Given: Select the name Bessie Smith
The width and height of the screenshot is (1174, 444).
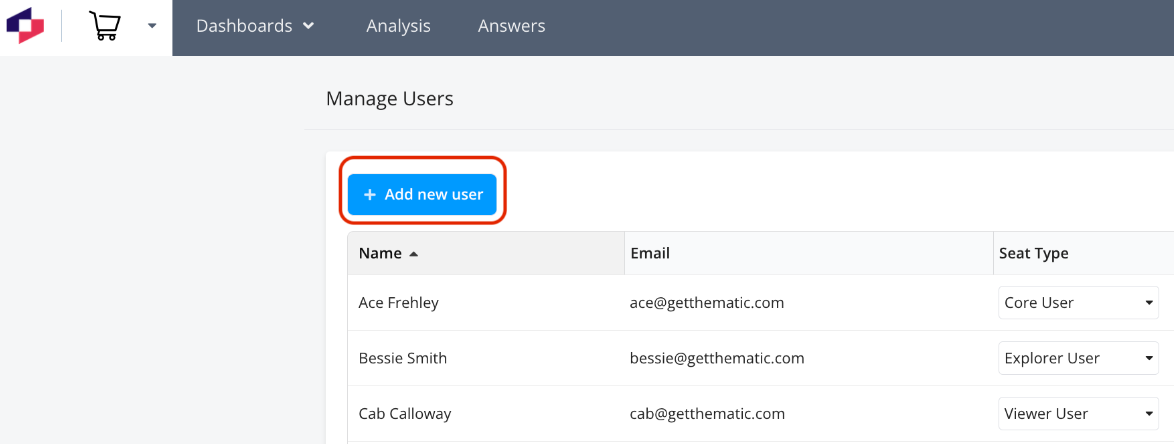Looking at the screenshot, I should point(403,359).
